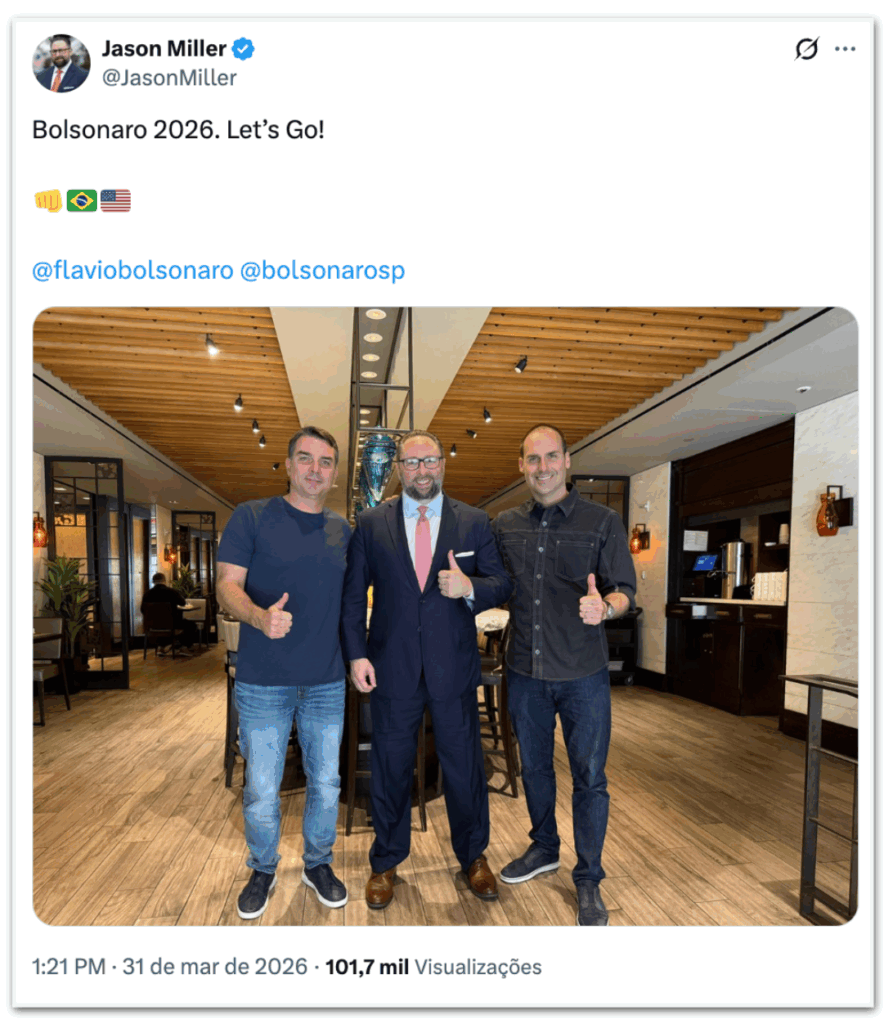Open the @bolsonarosp mention link
Image resolution: width=893 pixels, height=1024 pixels.
323,270
